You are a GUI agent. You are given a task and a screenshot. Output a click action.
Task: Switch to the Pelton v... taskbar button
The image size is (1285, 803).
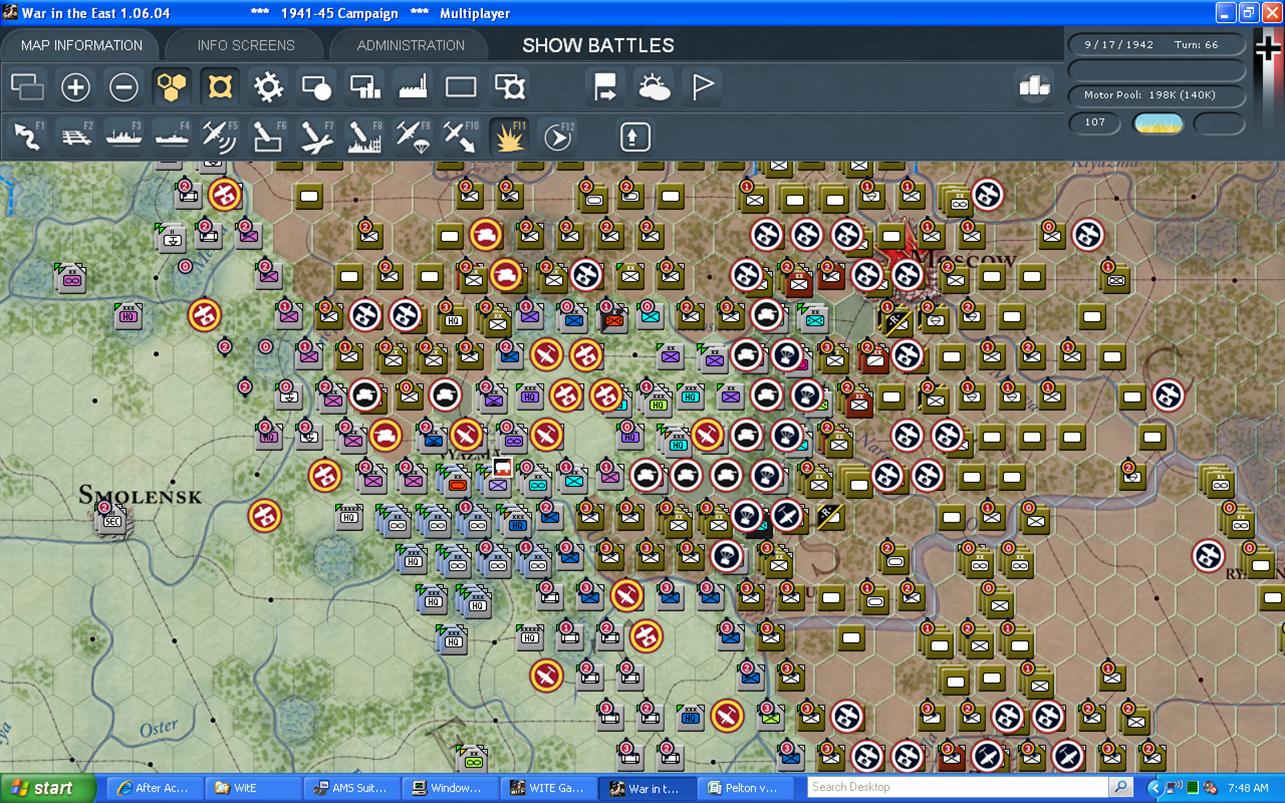[747, 788]
